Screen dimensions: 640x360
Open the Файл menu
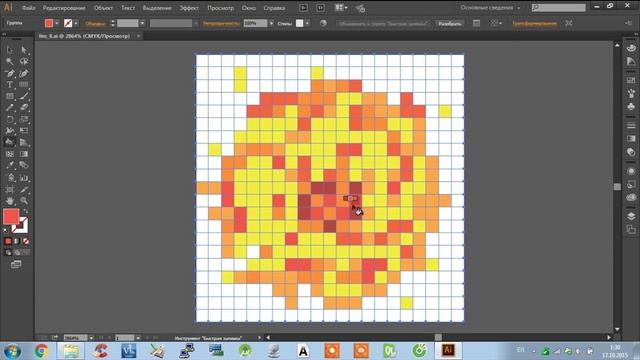tap(28, 8)
